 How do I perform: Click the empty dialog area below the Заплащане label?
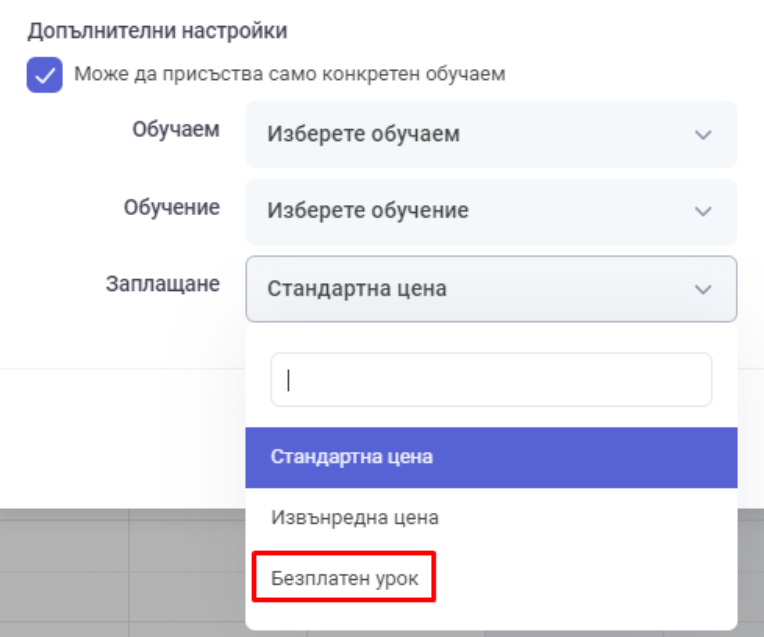122,336
